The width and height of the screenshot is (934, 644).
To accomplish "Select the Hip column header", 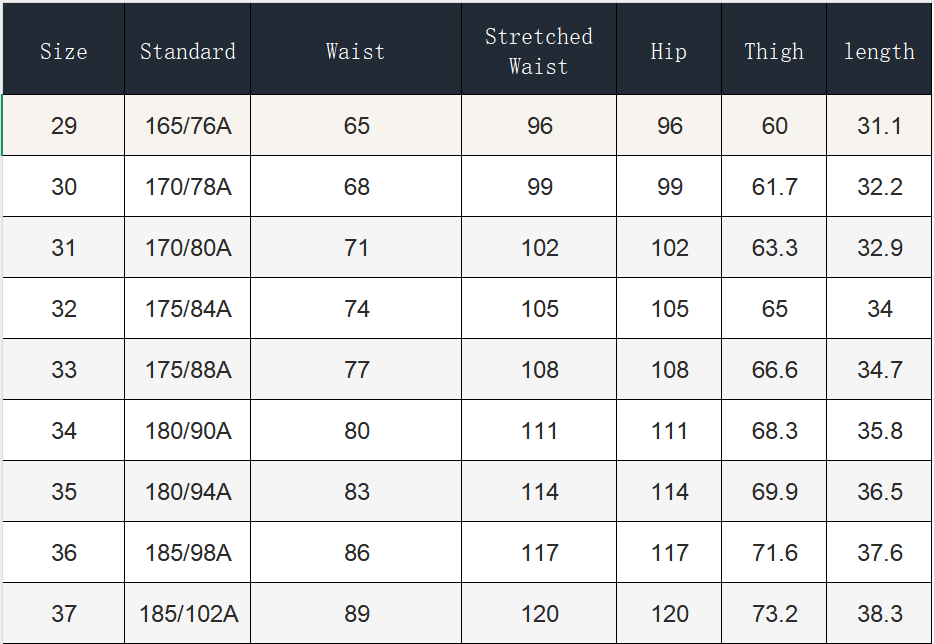I will click(x=669, y=51).
